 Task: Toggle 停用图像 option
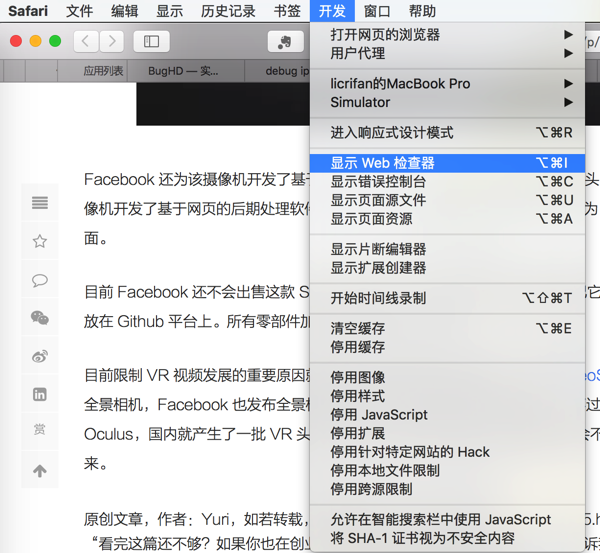(x=447, y=377)
